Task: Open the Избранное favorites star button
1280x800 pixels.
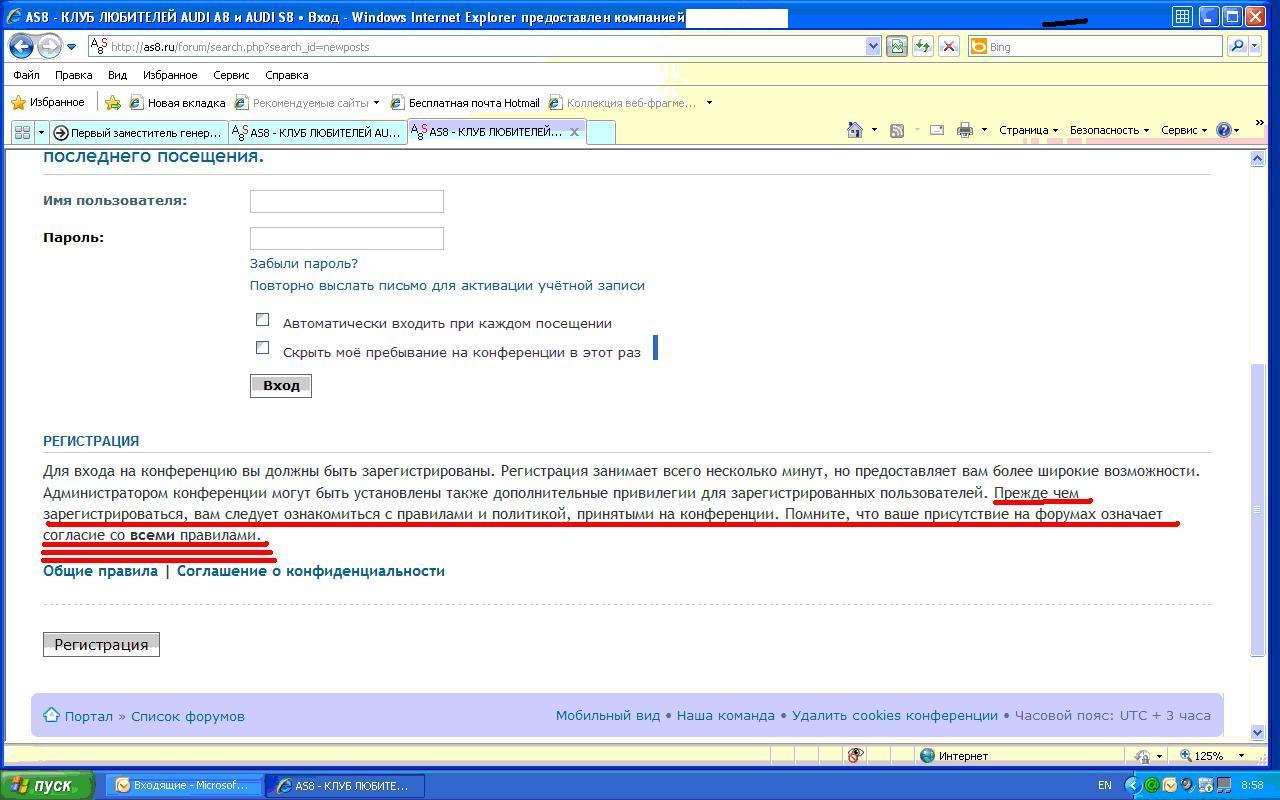Action: (47, 102)
